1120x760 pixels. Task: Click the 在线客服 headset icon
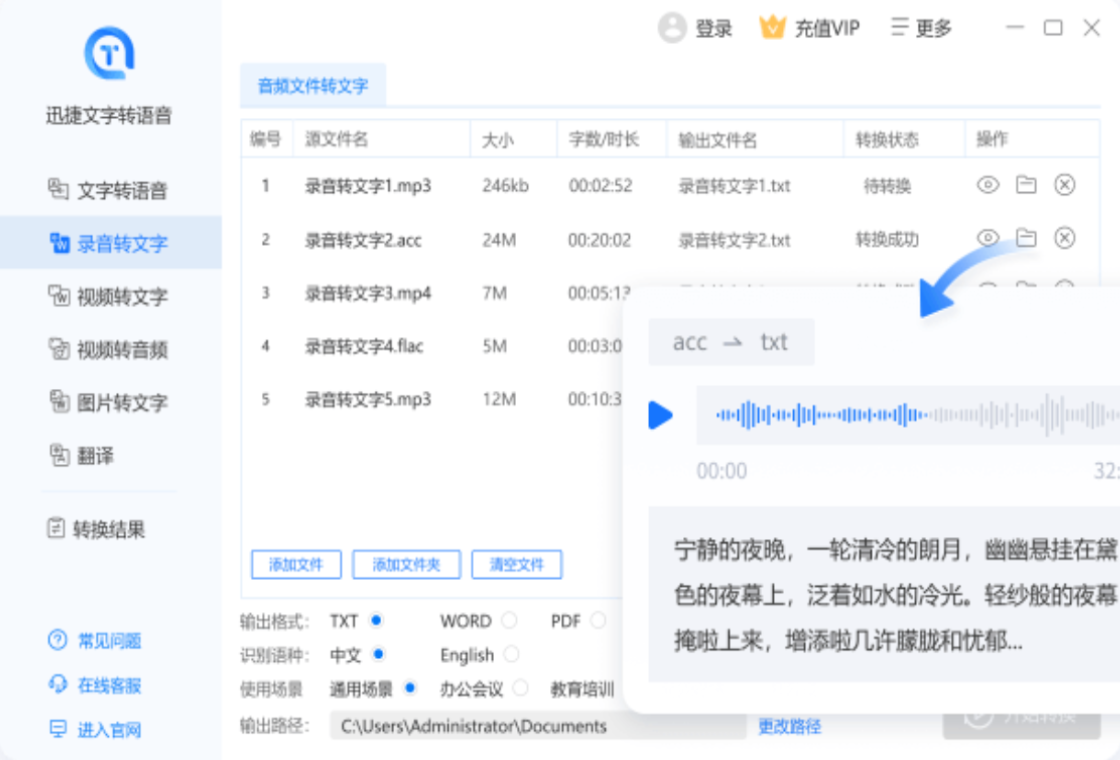click(58, 684)
